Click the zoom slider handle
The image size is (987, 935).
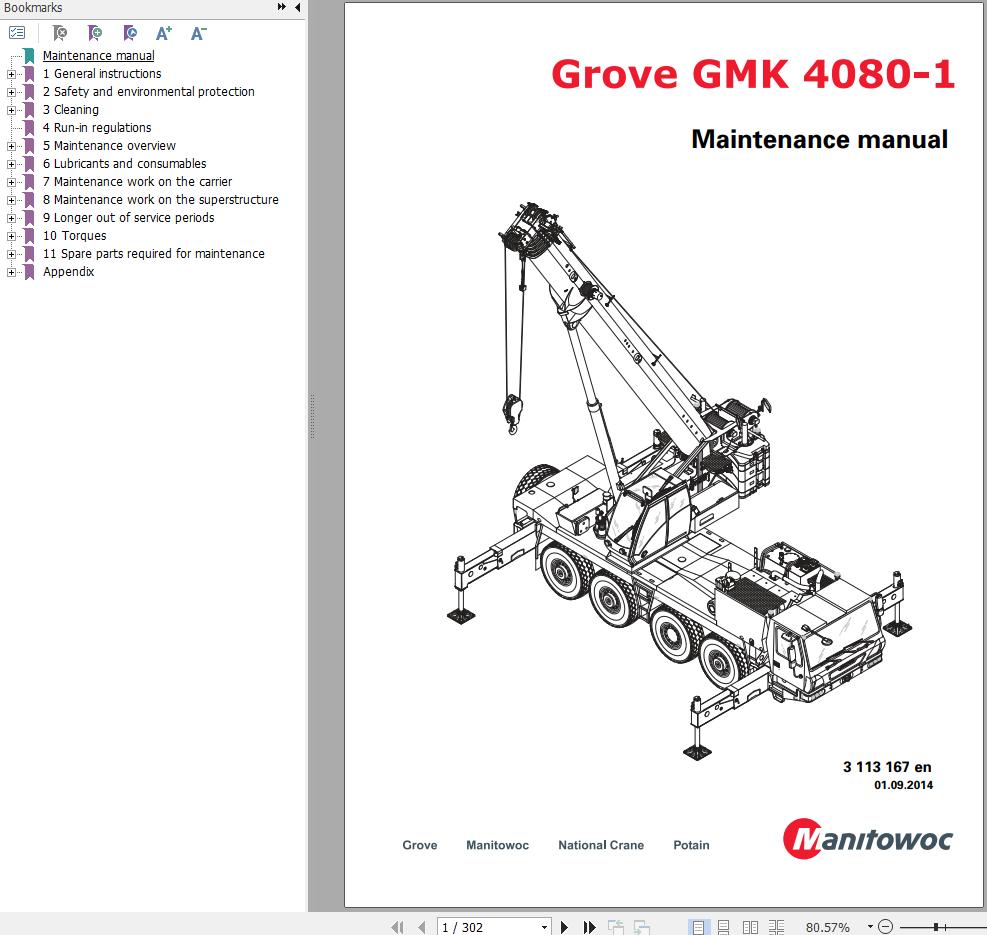pos(936,927)
